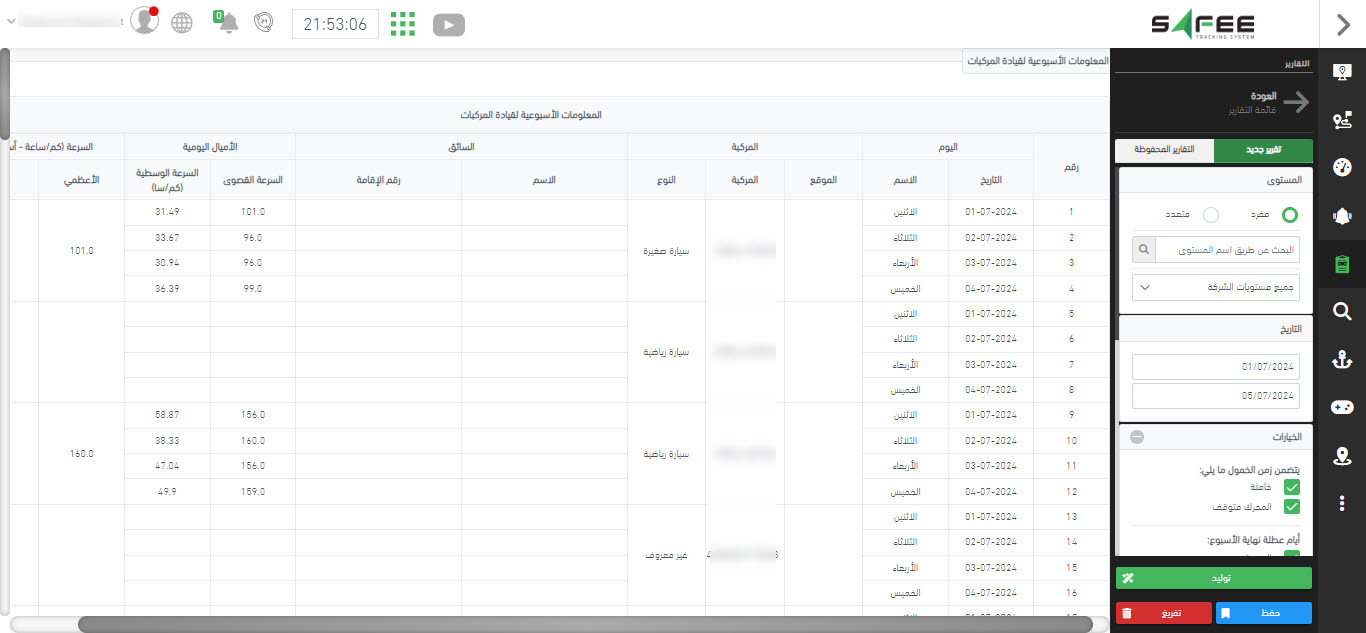Click the YouTube video play icon
1366x633 pixels.
click(x=449, y=24)
